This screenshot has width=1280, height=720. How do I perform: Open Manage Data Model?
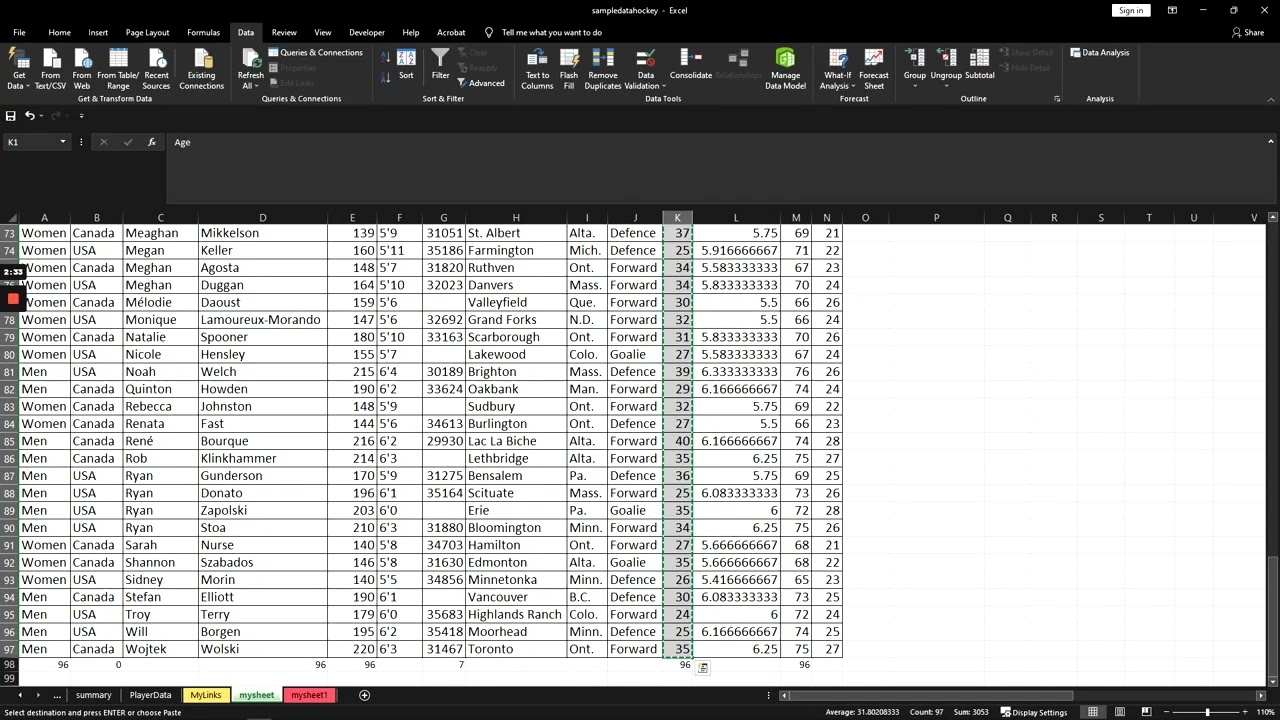(785, 68)
